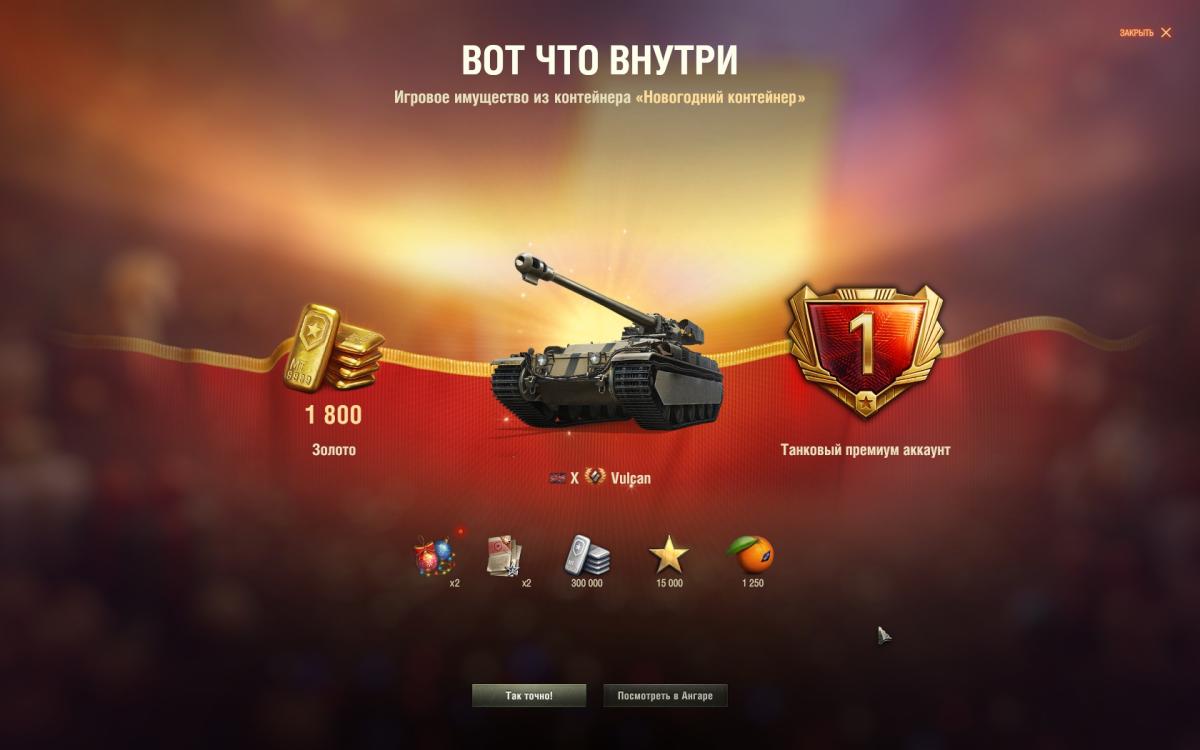Click the 300 000 credits amount
This screenshot has width=1200, height=750.
tap(587, 584)
